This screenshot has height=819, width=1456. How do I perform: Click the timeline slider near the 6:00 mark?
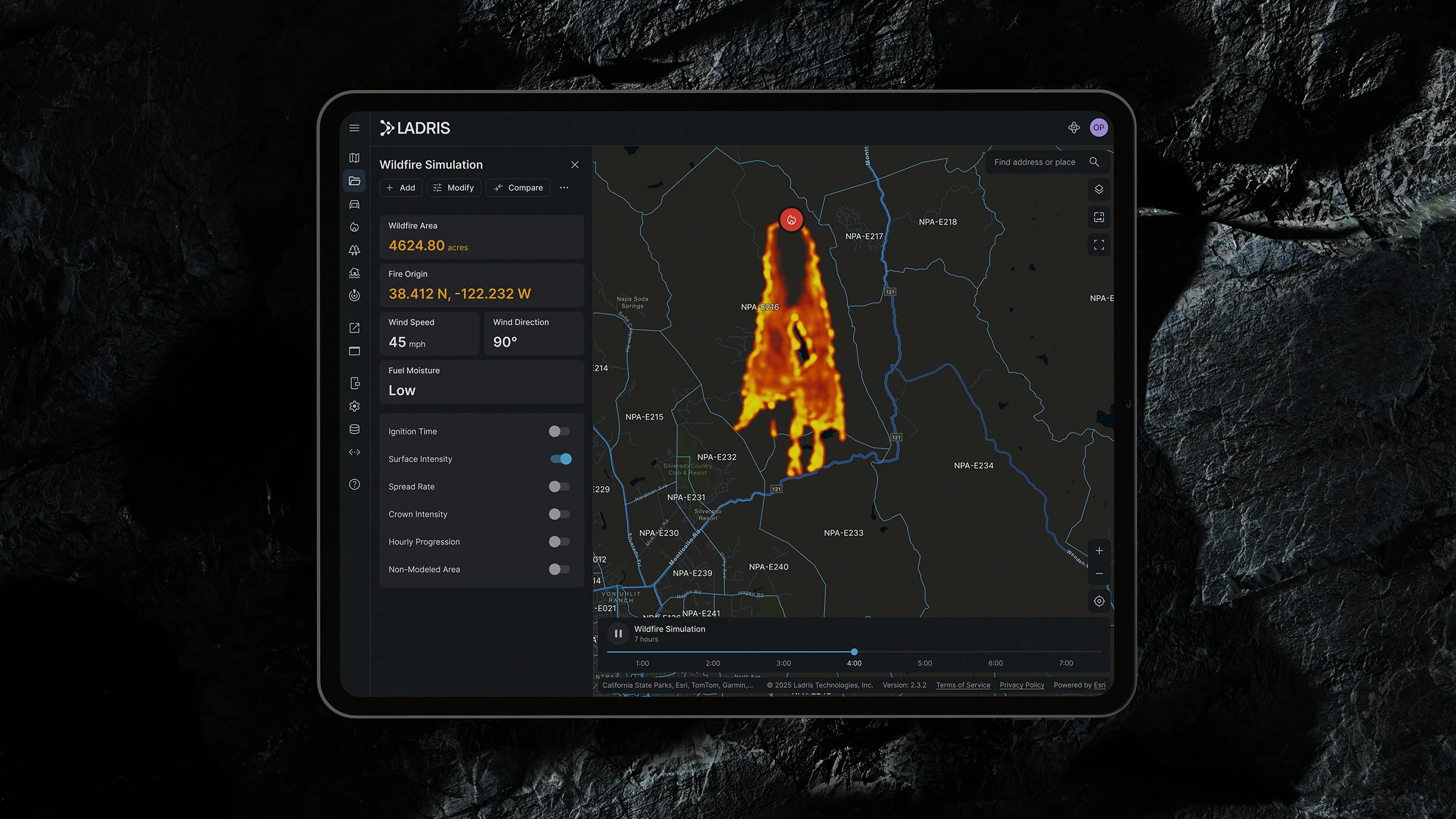point(994,652)
